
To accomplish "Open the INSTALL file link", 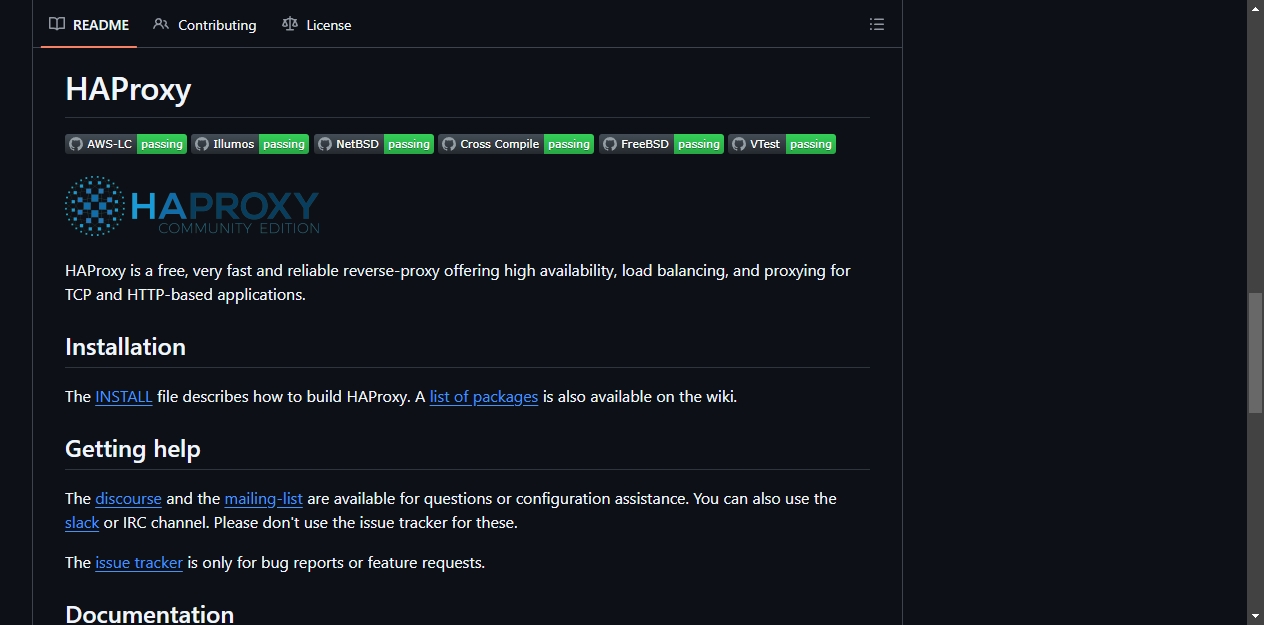I will tap(124, 397).
